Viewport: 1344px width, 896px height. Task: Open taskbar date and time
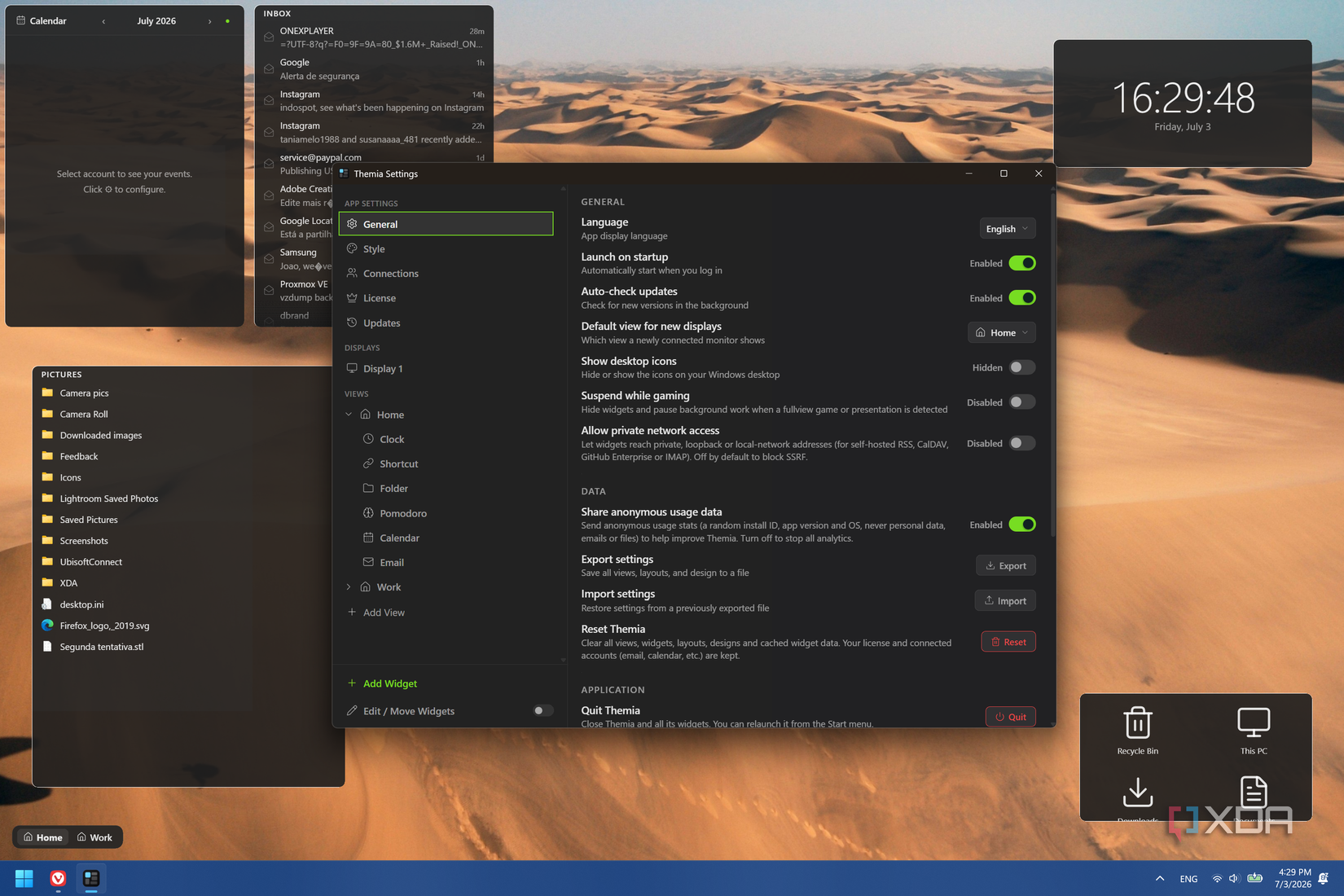coord(1293,878)
